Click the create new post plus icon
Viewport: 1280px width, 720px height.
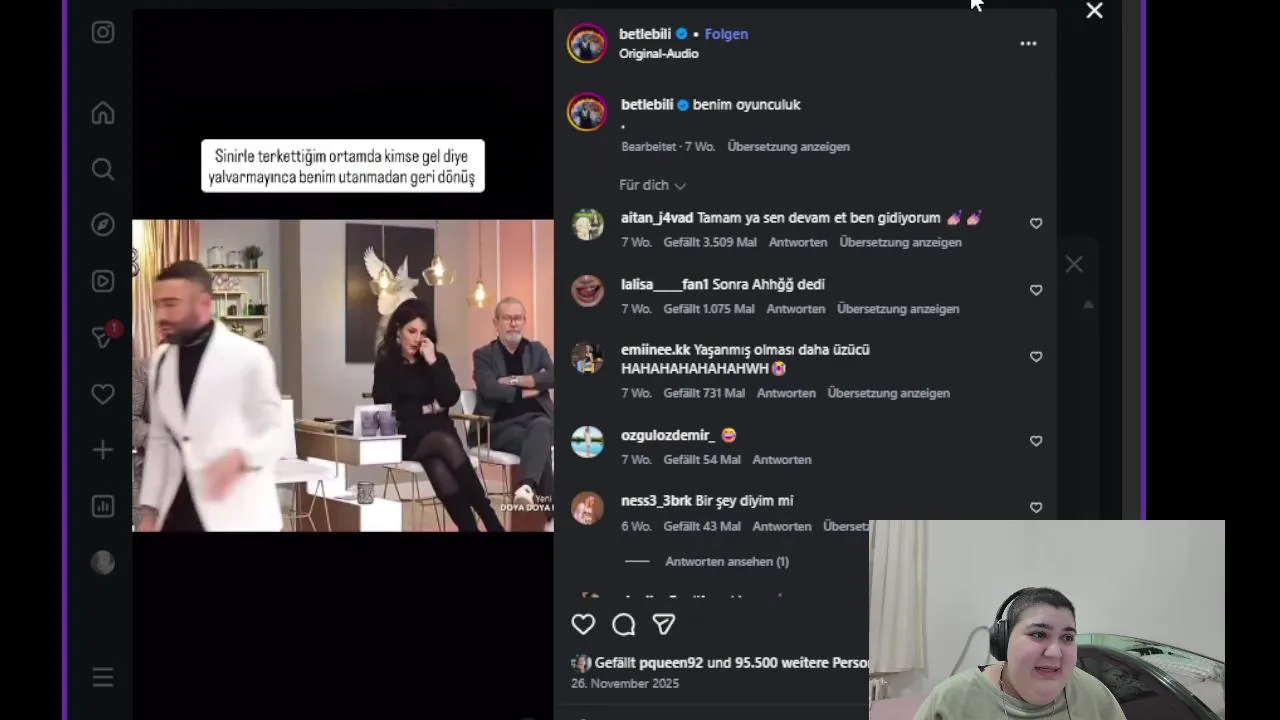click(x=103, y=450)
